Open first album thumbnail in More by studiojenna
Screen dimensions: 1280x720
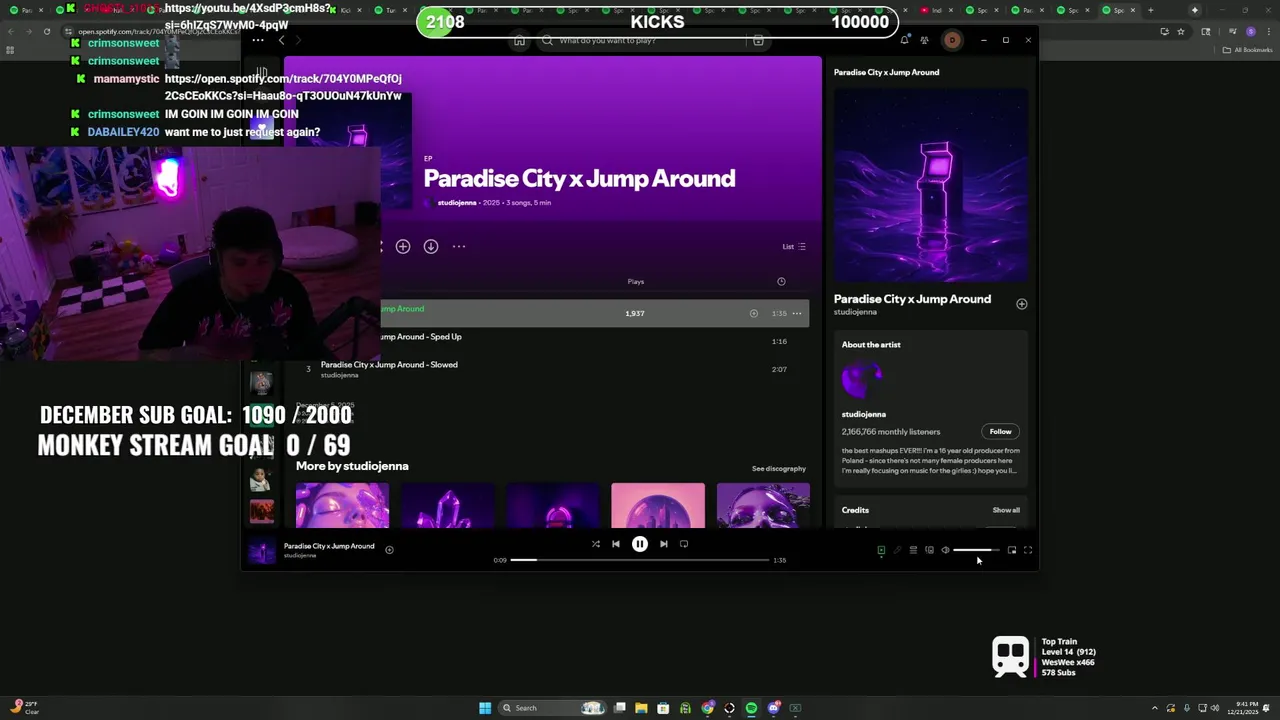[342, 506]
